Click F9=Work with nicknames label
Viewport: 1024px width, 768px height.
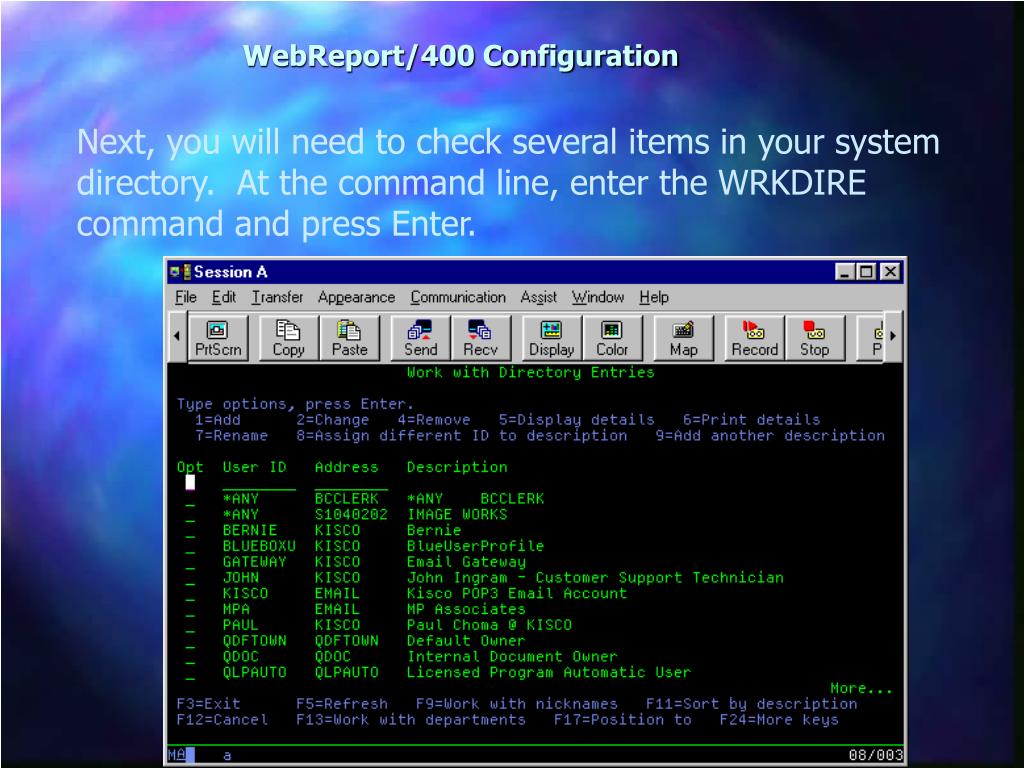point(517,704)
